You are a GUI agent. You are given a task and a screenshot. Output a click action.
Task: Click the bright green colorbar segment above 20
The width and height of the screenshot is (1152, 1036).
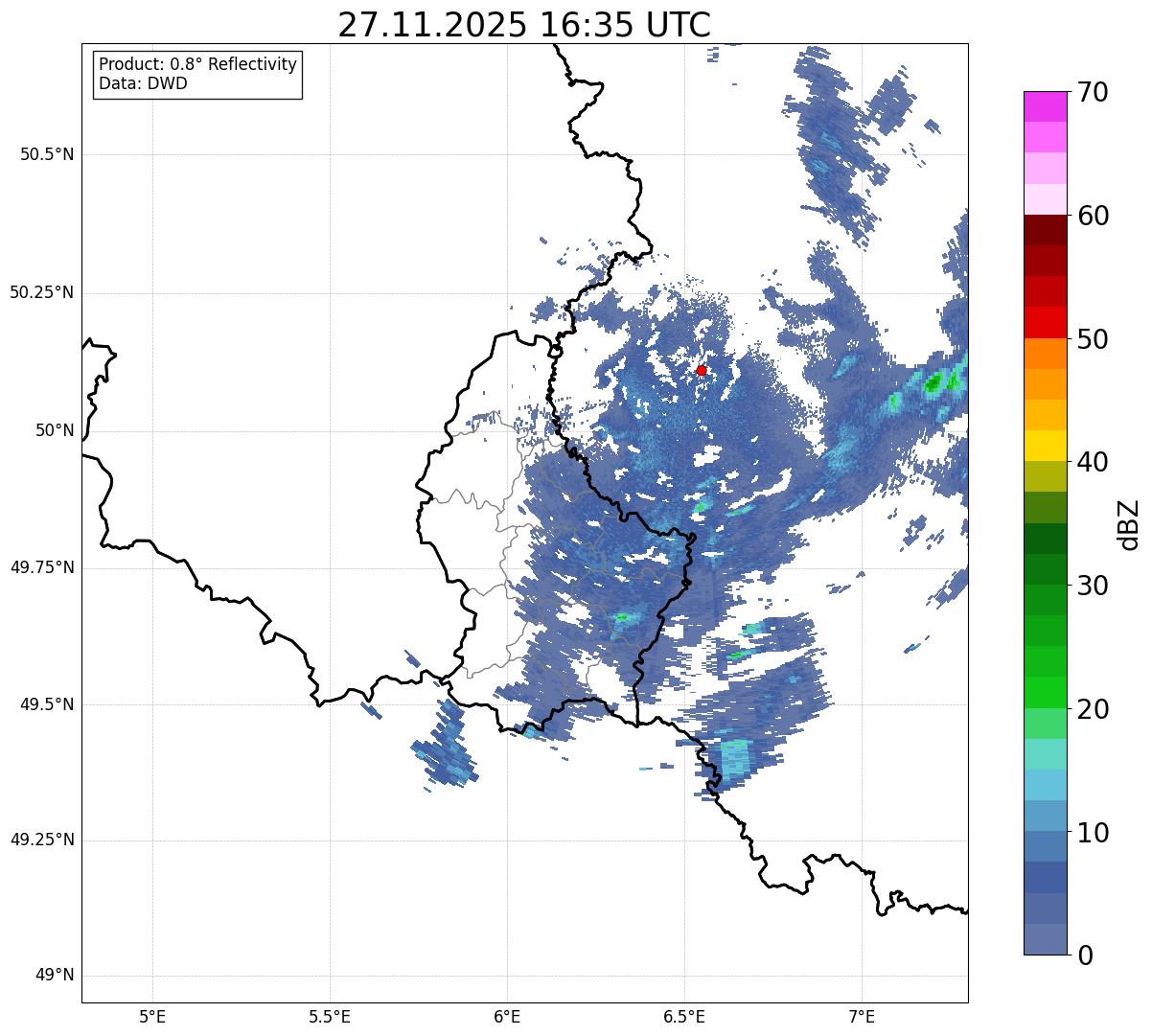pos(1045,693)
